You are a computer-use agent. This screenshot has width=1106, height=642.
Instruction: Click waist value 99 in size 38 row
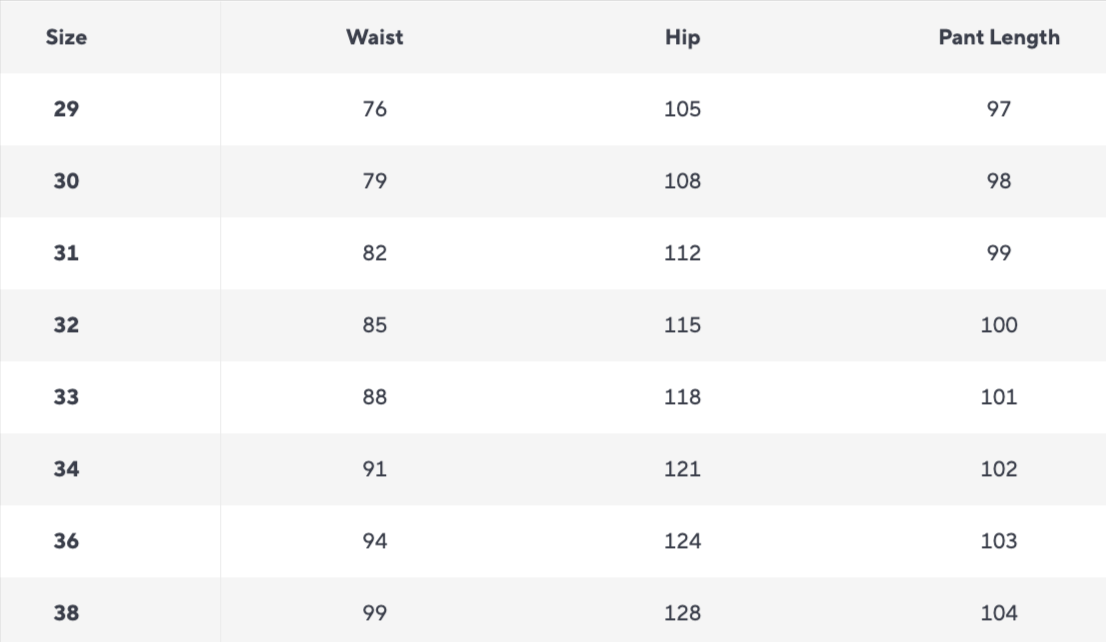[x=374, y=613]
